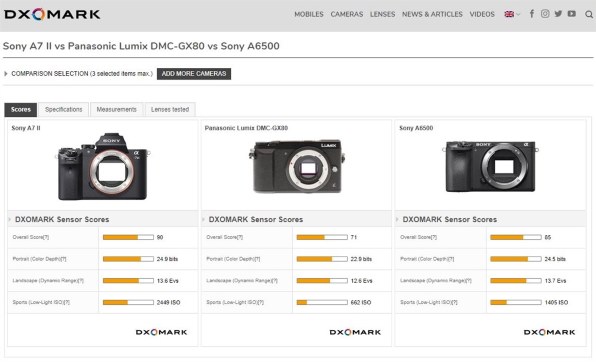Screen dimensions: 596x362
Task: Switch to the Measurements tab
Action: coord(116,110)
